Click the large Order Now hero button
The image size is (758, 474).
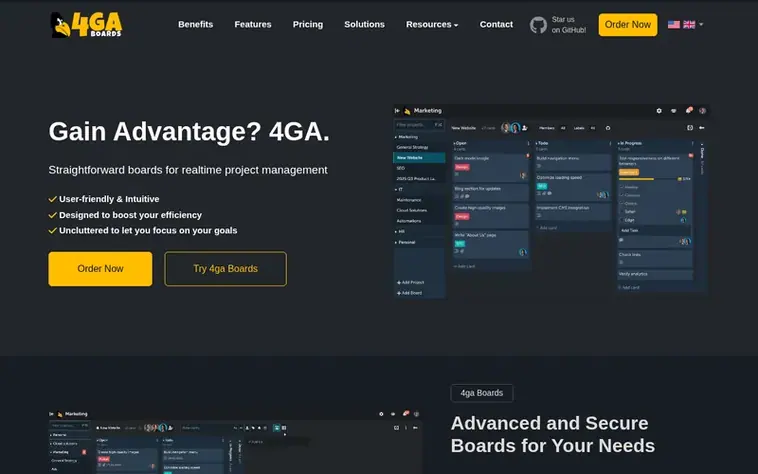[100, 269]
